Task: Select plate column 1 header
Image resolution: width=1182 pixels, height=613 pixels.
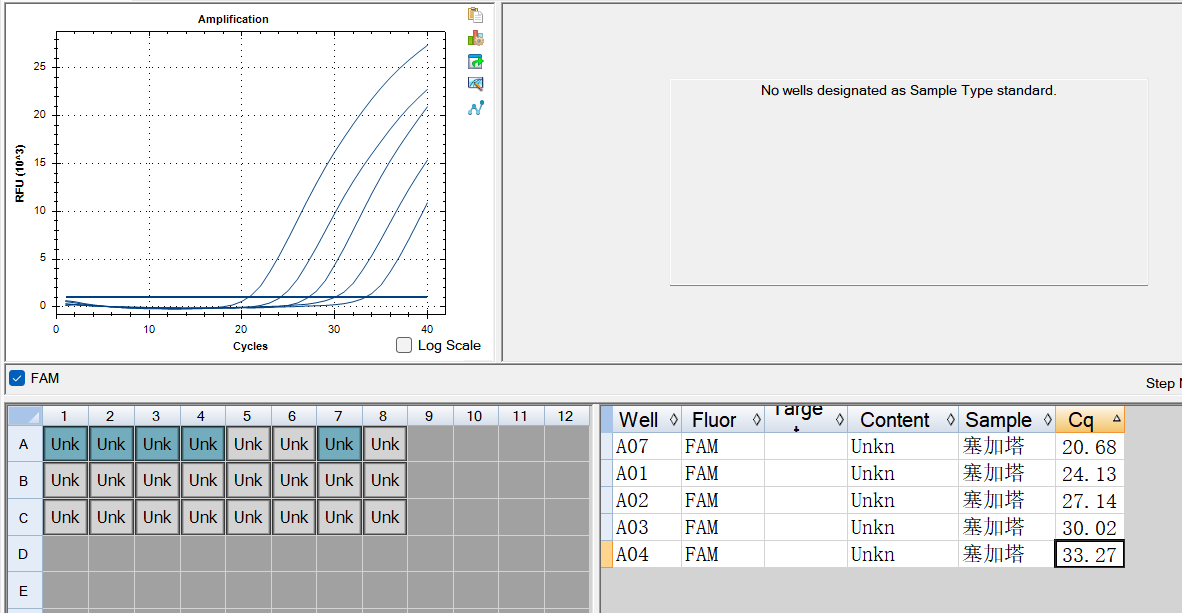Action: 65,416
